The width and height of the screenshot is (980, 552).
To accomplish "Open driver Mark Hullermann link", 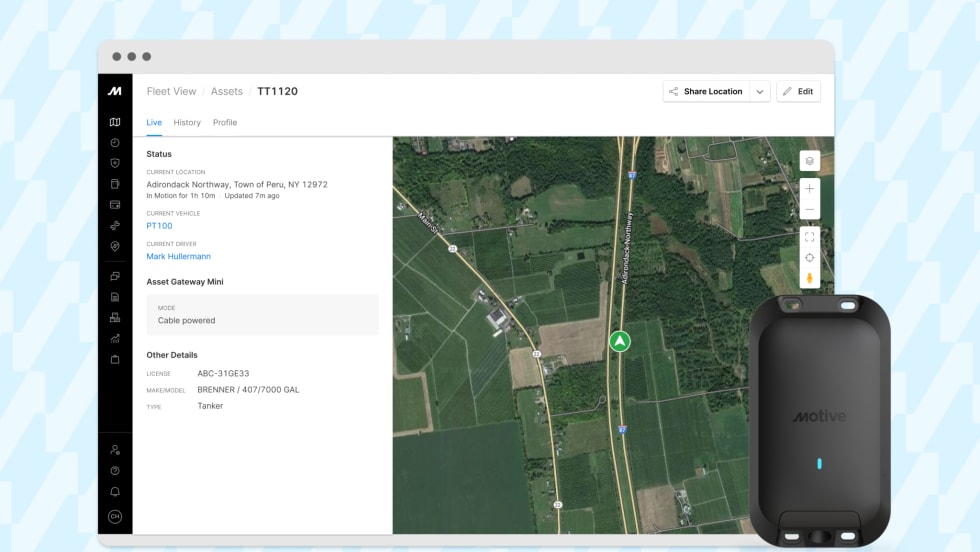I will (178, 257).
